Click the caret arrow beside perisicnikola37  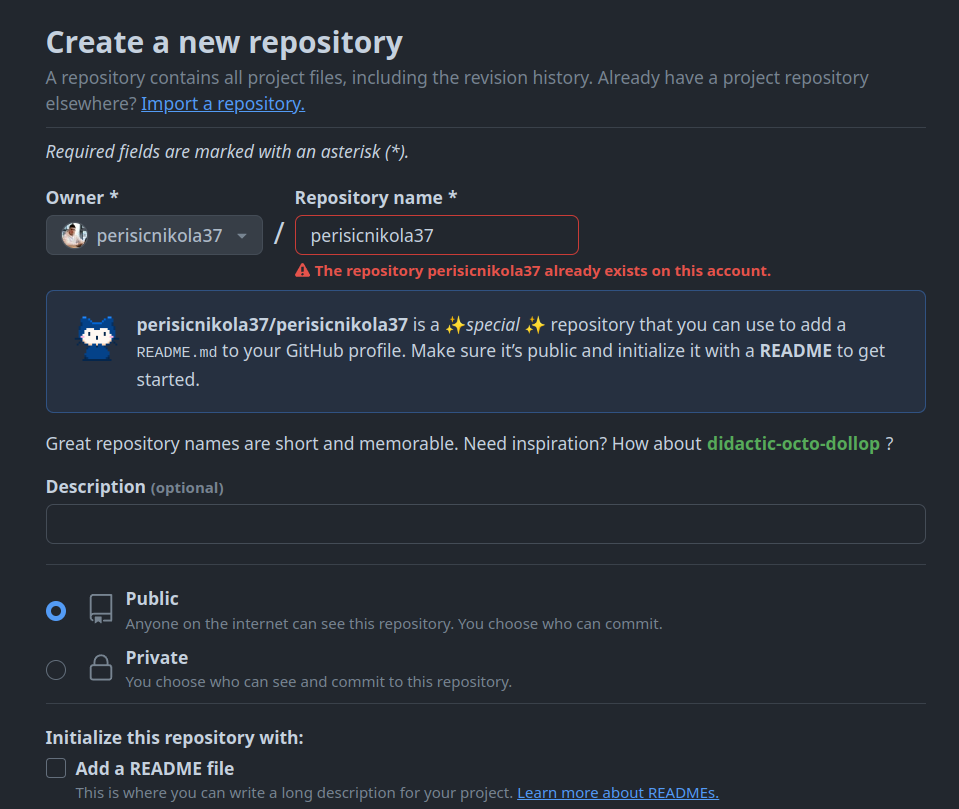point(240,234)
